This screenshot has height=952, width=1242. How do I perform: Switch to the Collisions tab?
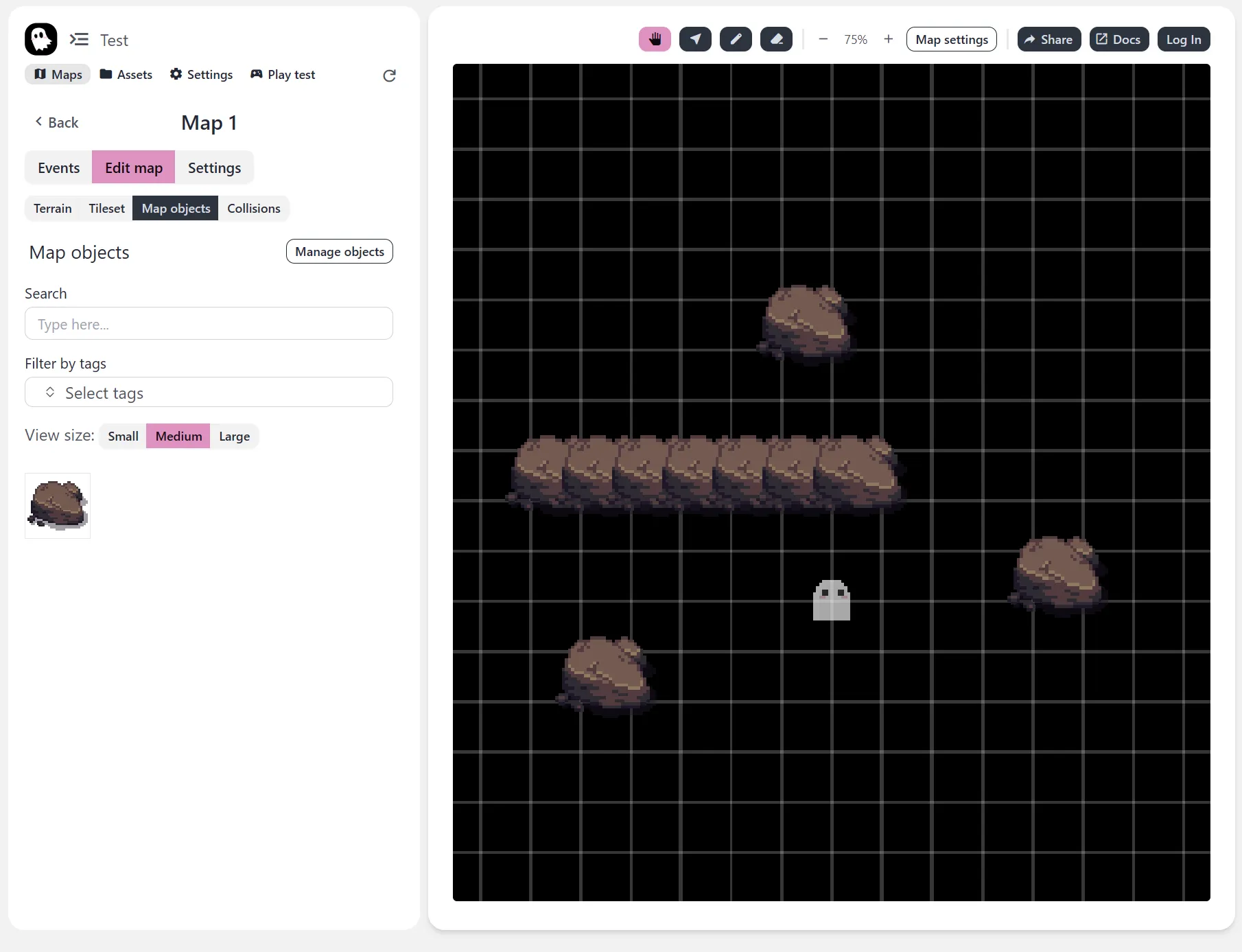(x=253, y=209)
